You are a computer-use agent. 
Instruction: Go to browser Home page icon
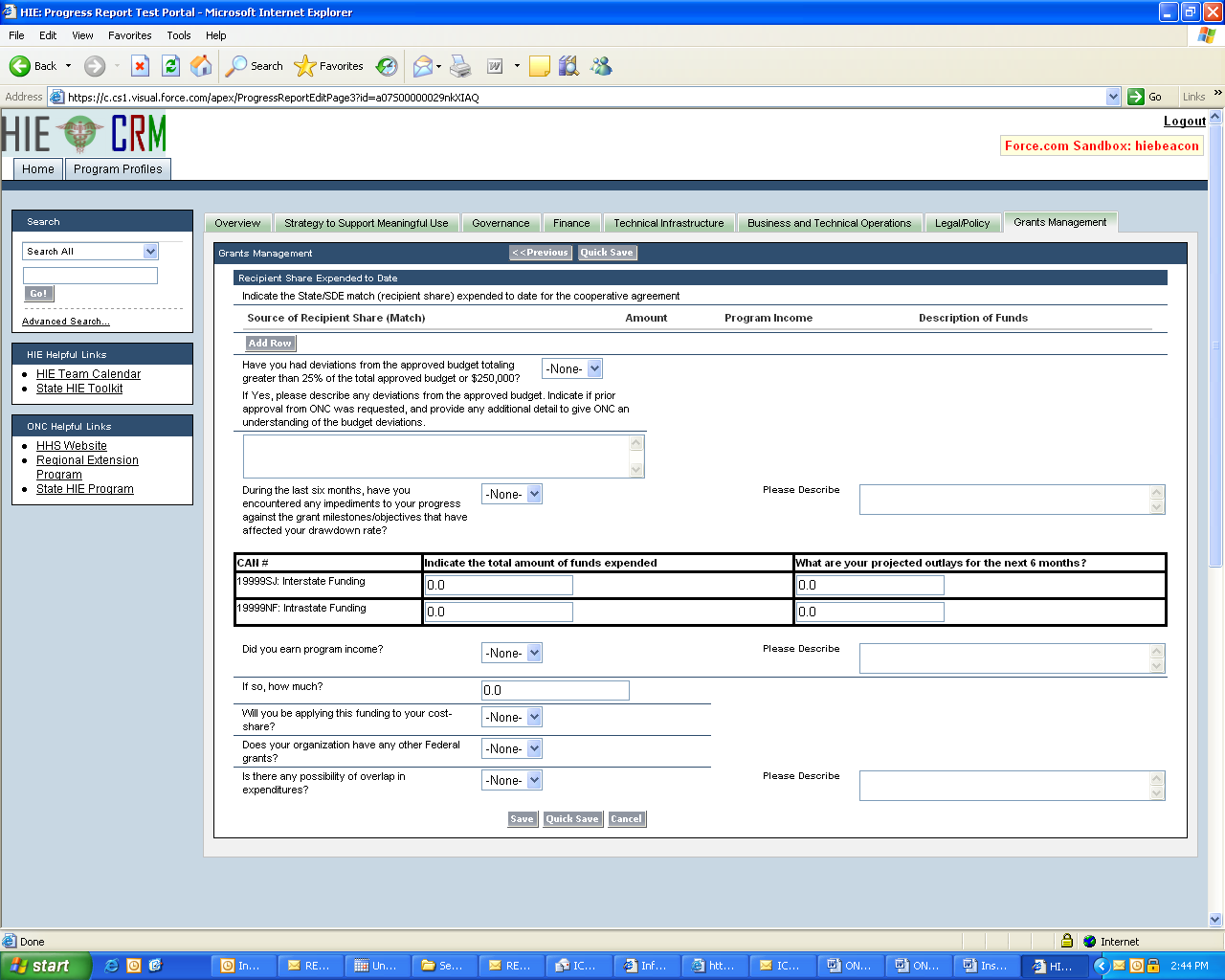201,66
